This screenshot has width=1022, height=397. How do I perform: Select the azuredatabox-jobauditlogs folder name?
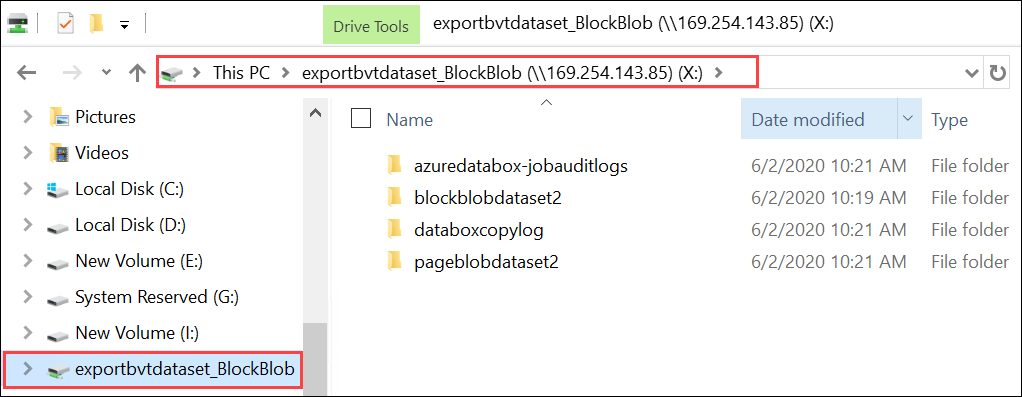[x=520, y=166]
